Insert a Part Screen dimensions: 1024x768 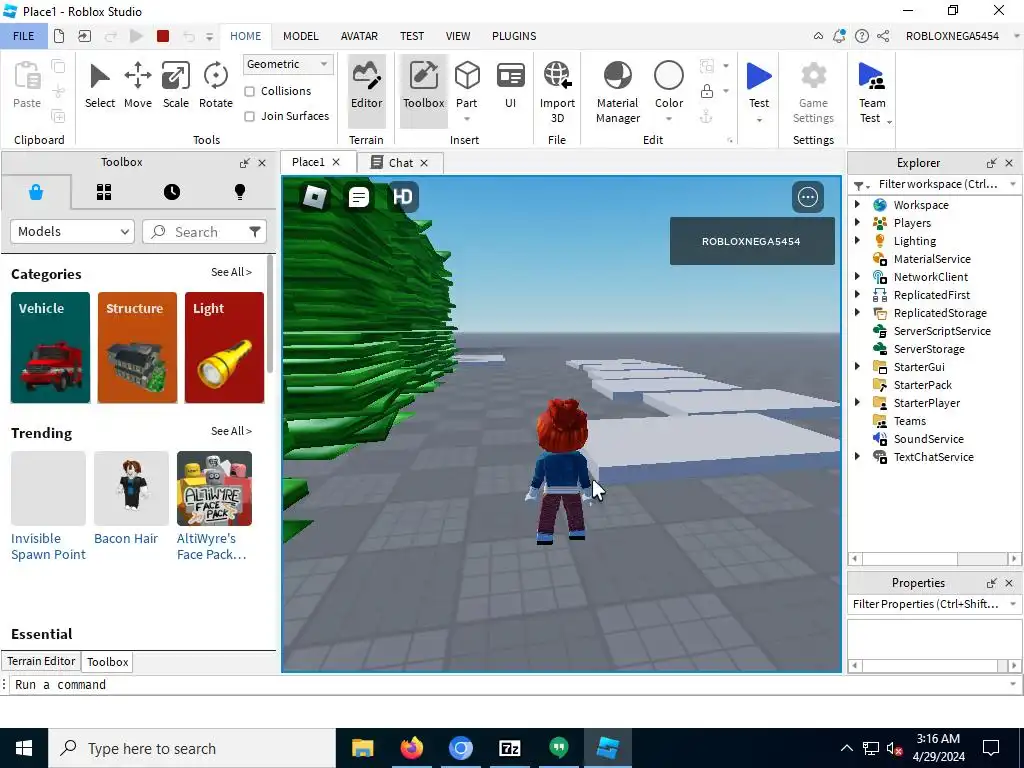[x=467, y=83]
